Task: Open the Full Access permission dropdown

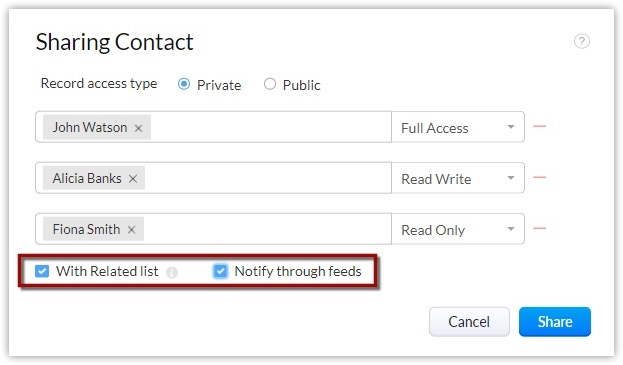Action: [458, 127]
